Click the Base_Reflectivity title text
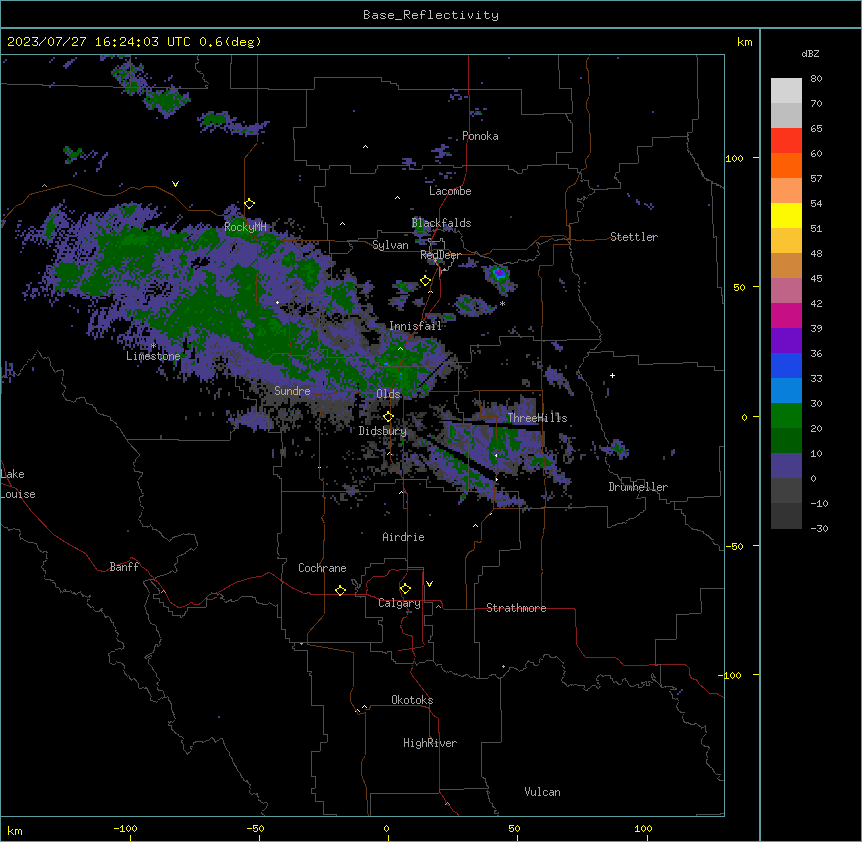Viewport: 862px width, 842px height. coord(431,15)
